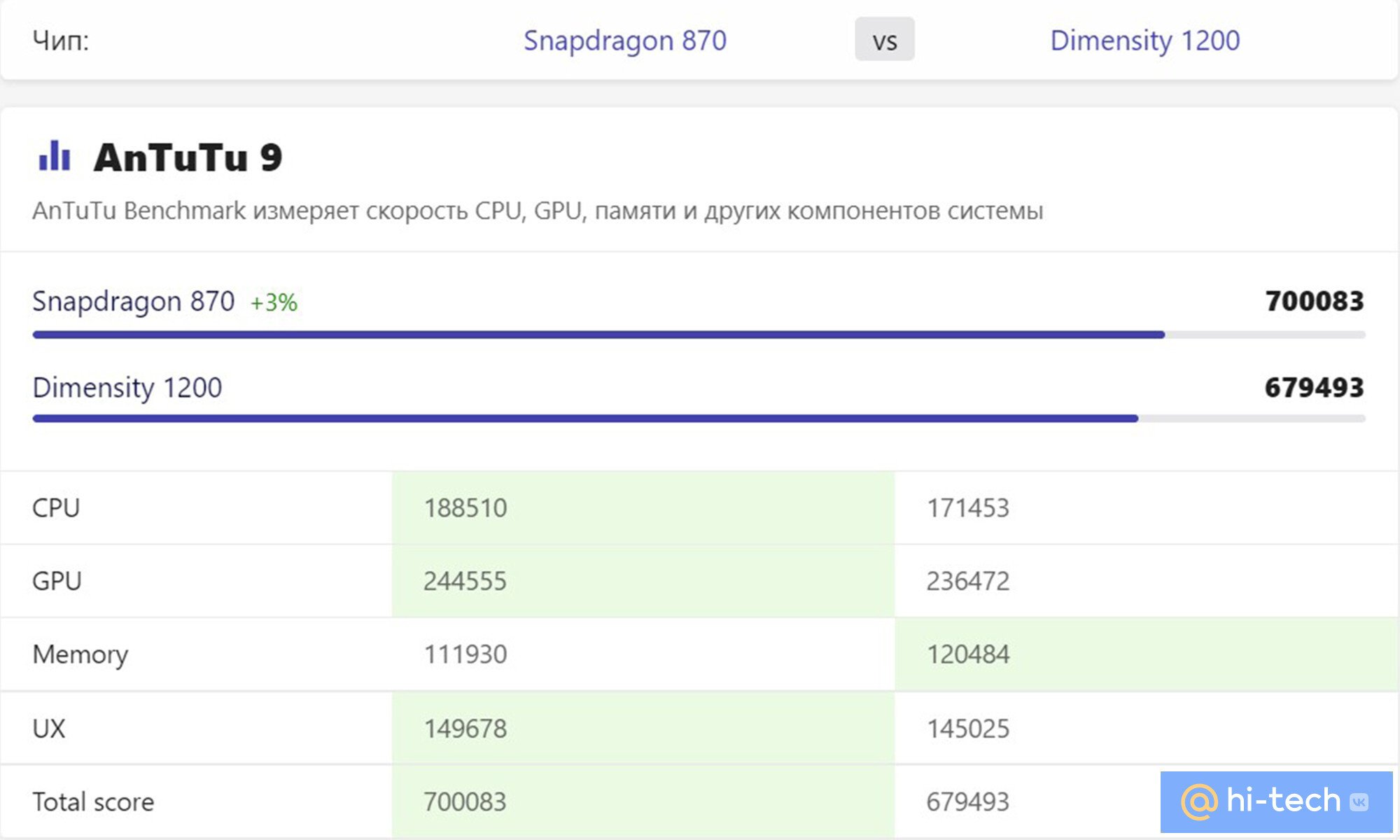Click CPU score 188510
The image size is (1400, 840).
click(465, 507)
